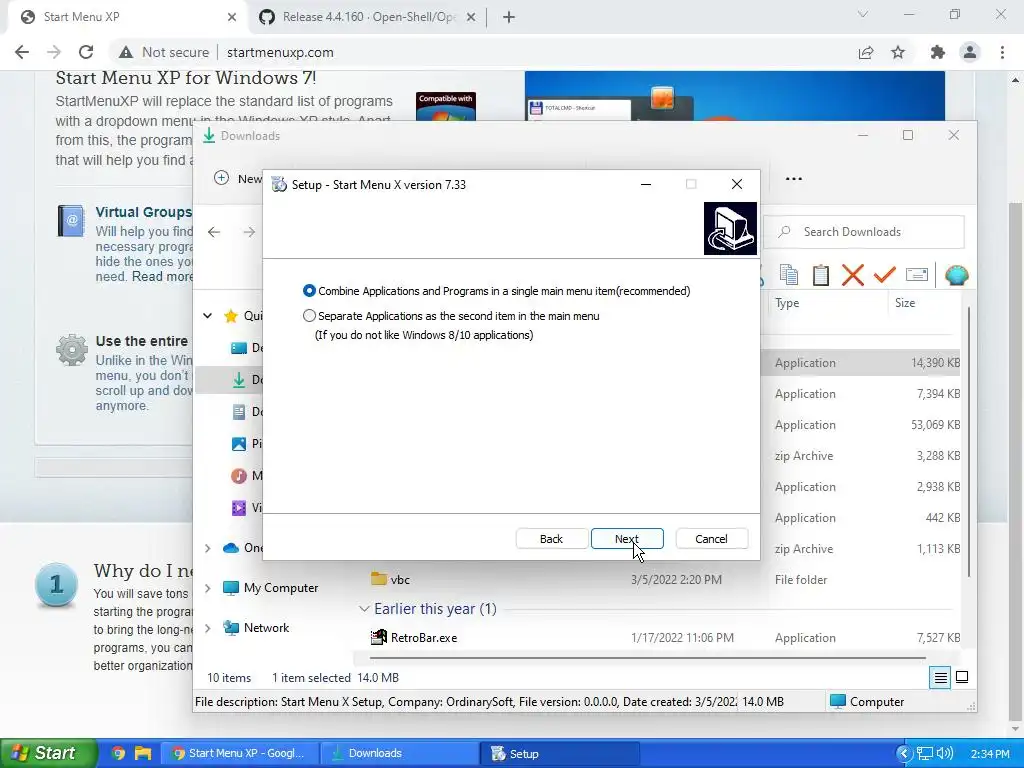Click the Videos icon in navigation pane

(x=239, y=507)
